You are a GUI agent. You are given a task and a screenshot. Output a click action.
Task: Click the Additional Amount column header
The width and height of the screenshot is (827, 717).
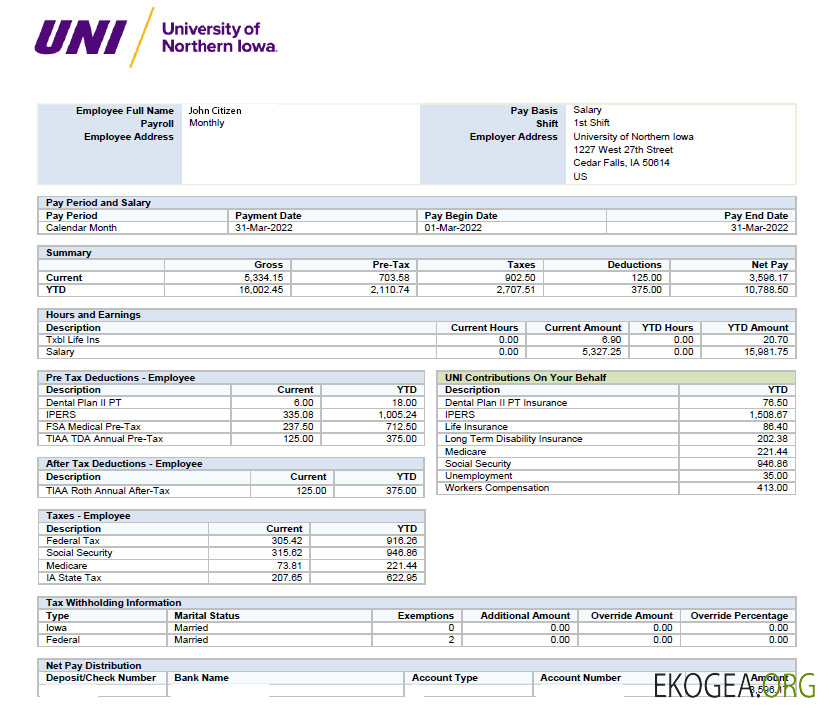coord(525,616)
